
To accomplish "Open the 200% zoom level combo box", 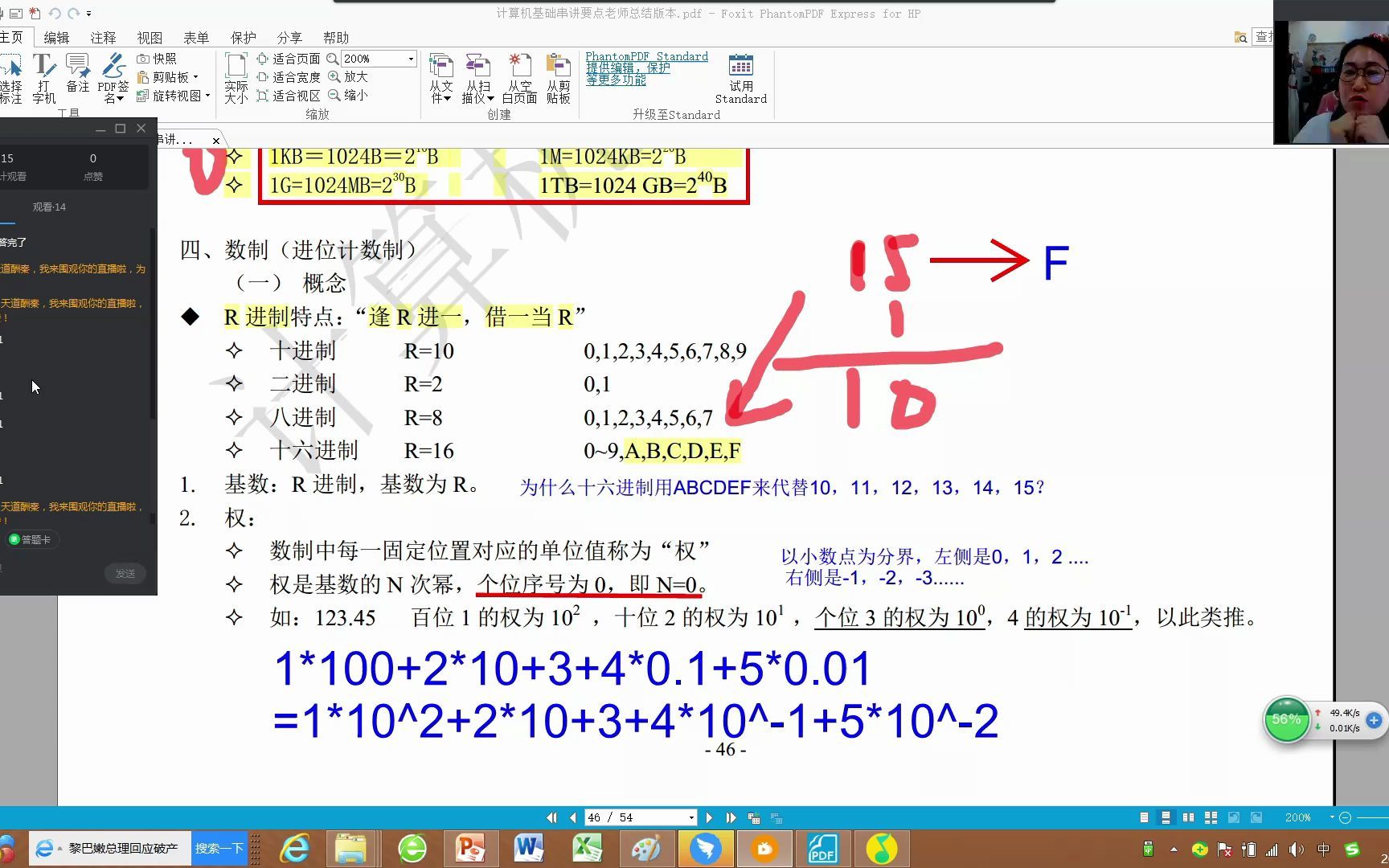I will click(379, 59).
